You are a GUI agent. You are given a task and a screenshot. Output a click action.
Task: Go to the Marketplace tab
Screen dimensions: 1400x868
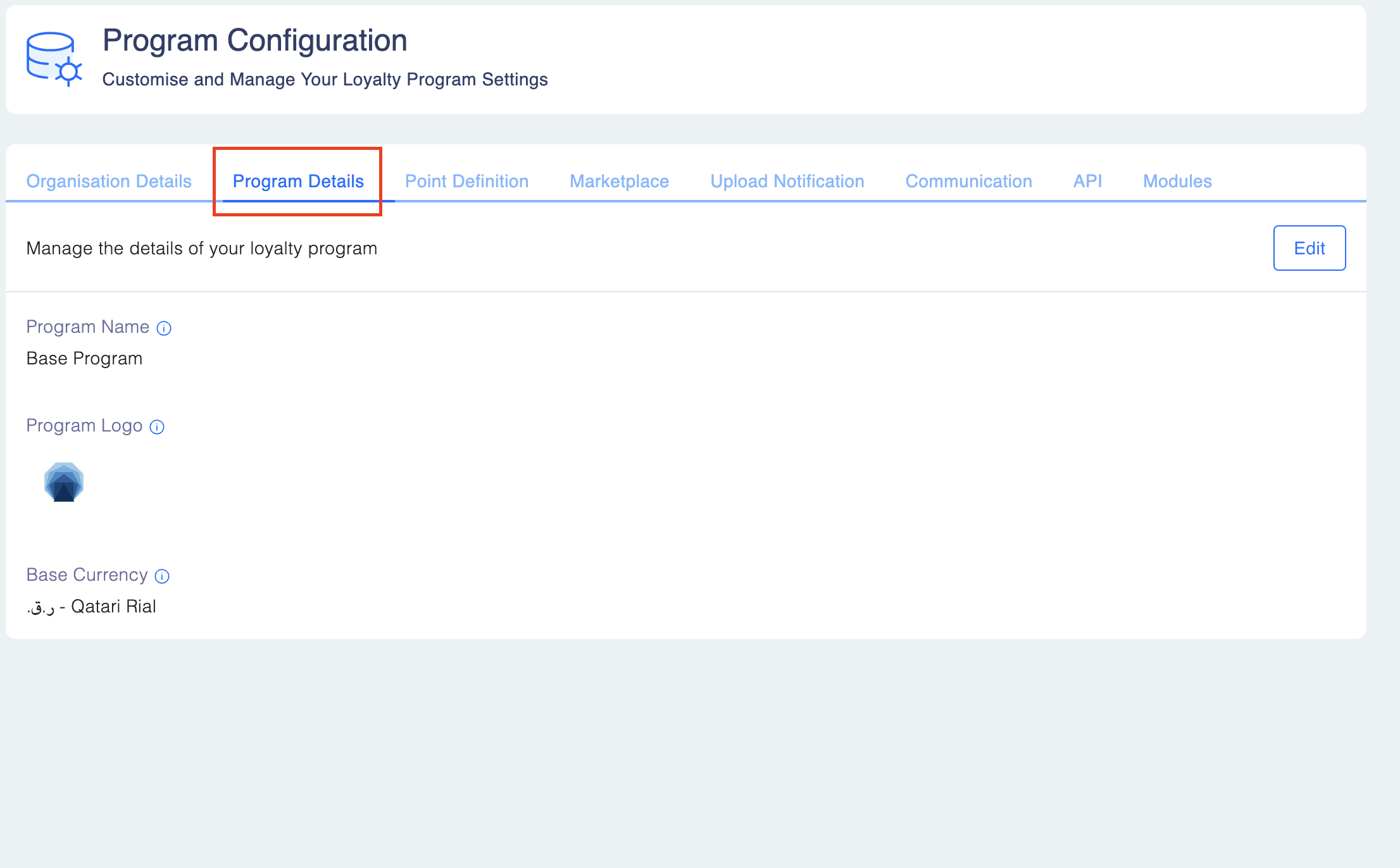pyautogui.click(x=619, y=182)
